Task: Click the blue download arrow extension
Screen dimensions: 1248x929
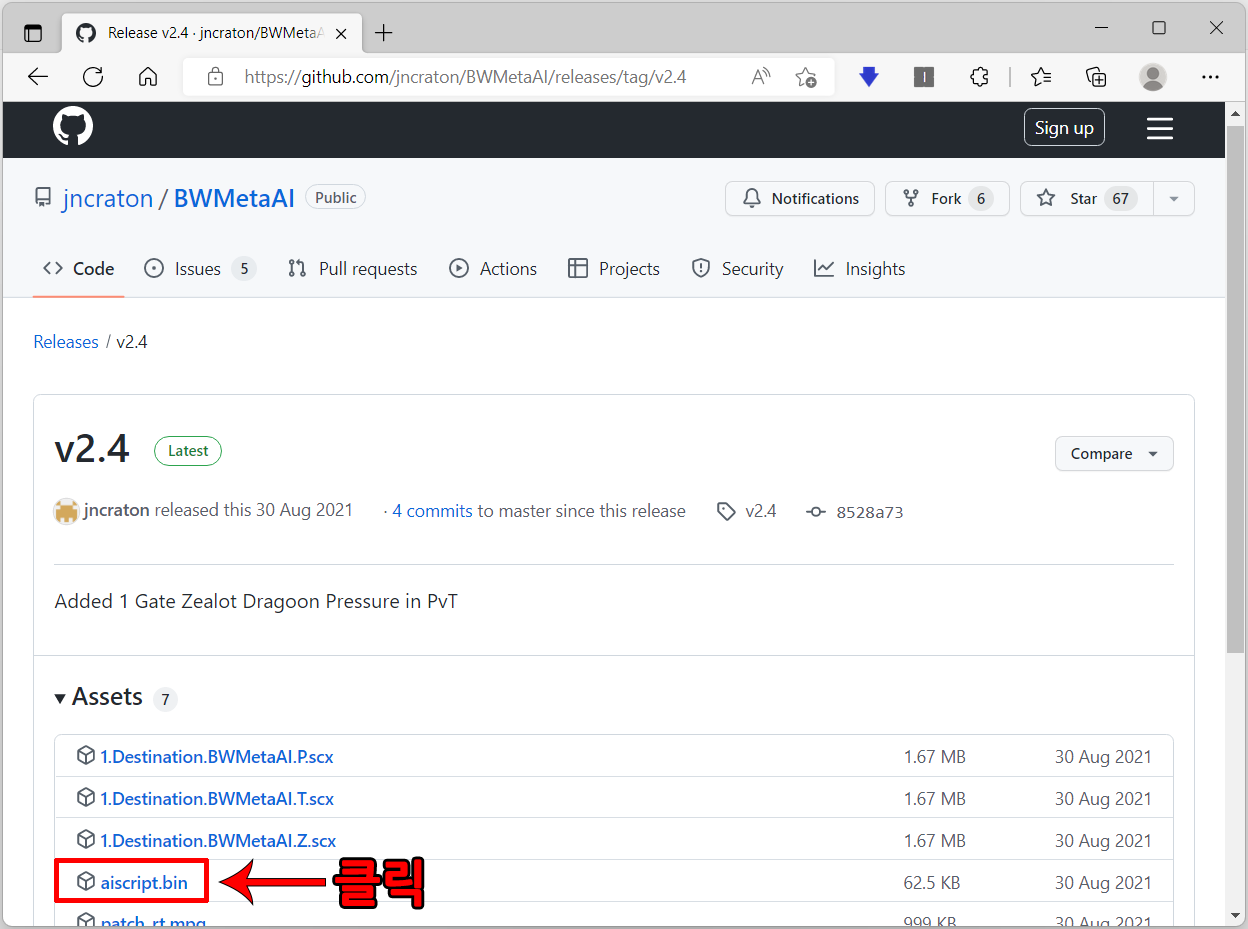Action: coord(869,77)
